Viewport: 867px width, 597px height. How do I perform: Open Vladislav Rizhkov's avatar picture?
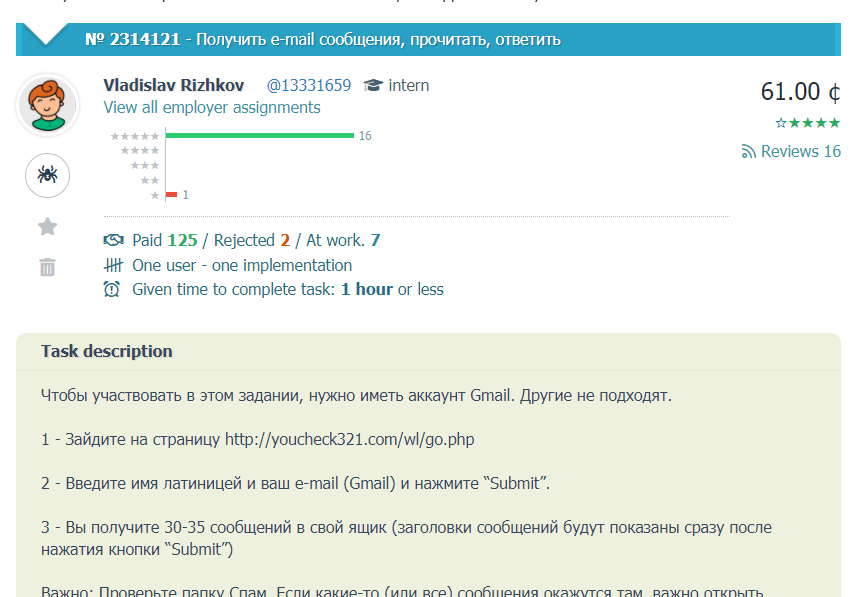click(x=47, y=105)
